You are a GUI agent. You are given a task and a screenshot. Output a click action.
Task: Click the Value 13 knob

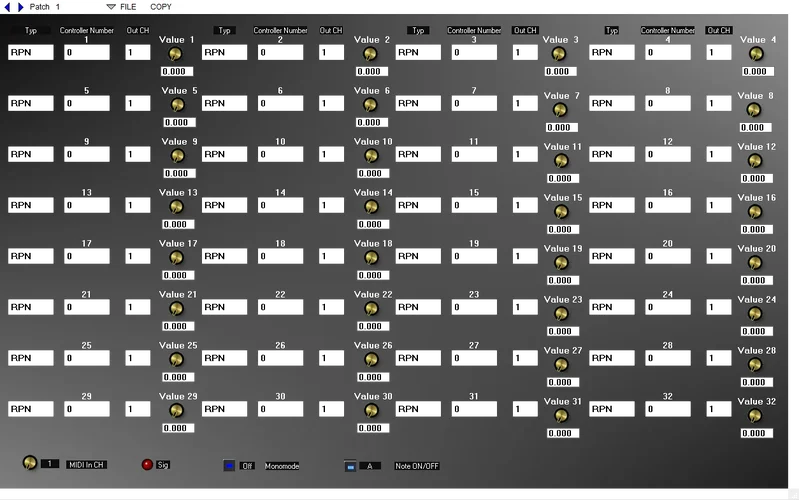(176, 206)
